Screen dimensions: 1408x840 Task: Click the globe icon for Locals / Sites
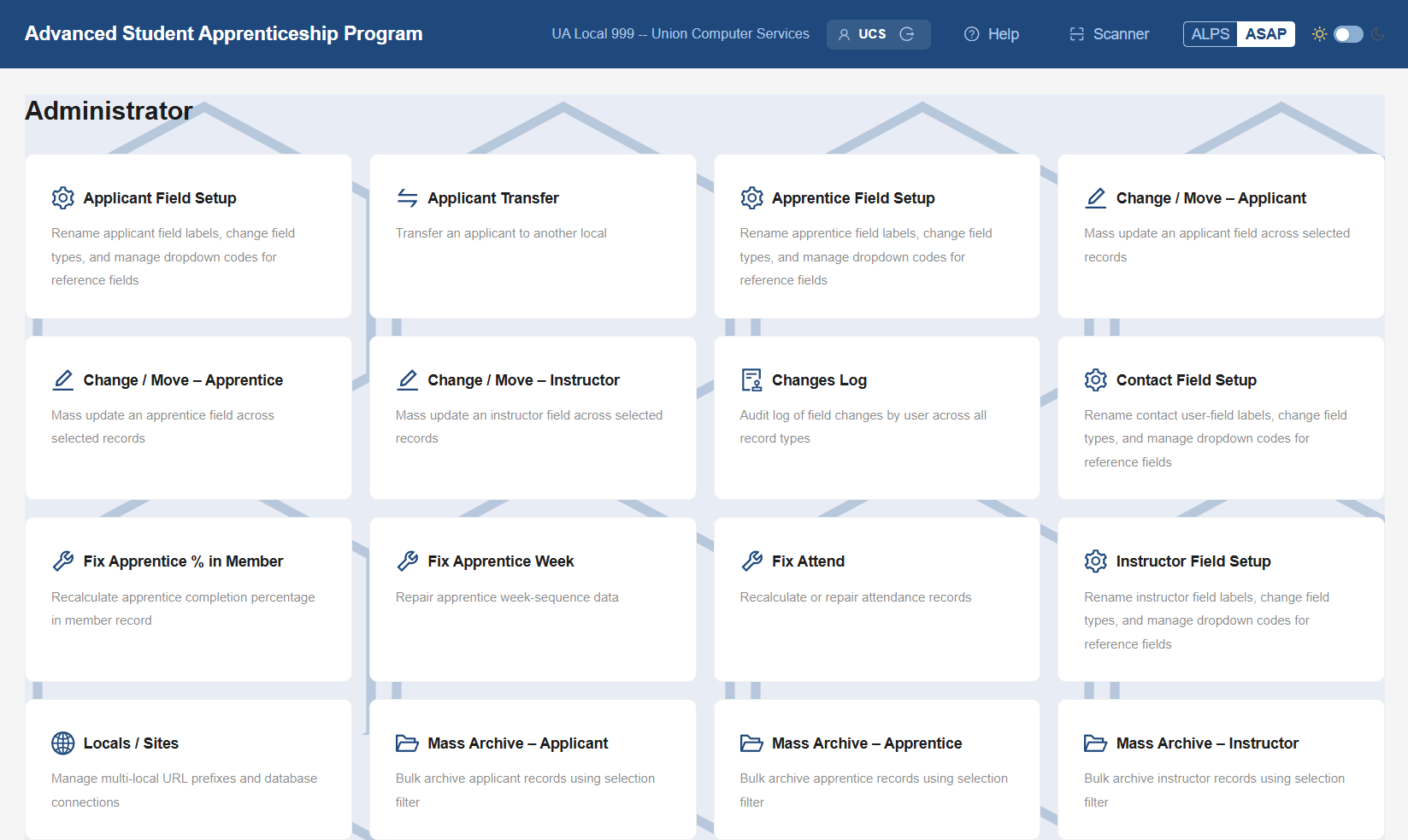pyautogui.click(x=63, y=743)
